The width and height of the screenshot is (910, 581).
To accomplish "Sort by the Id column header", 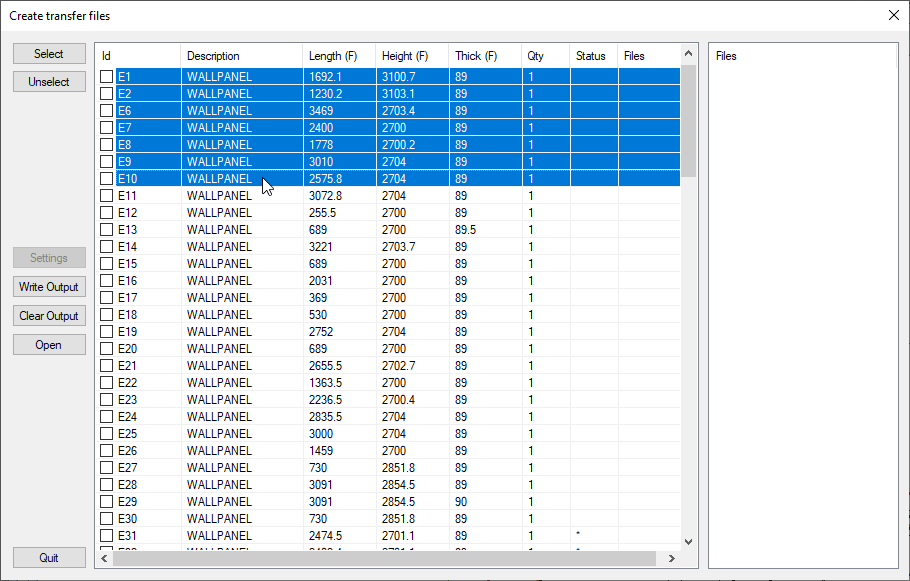I will 137,56.
